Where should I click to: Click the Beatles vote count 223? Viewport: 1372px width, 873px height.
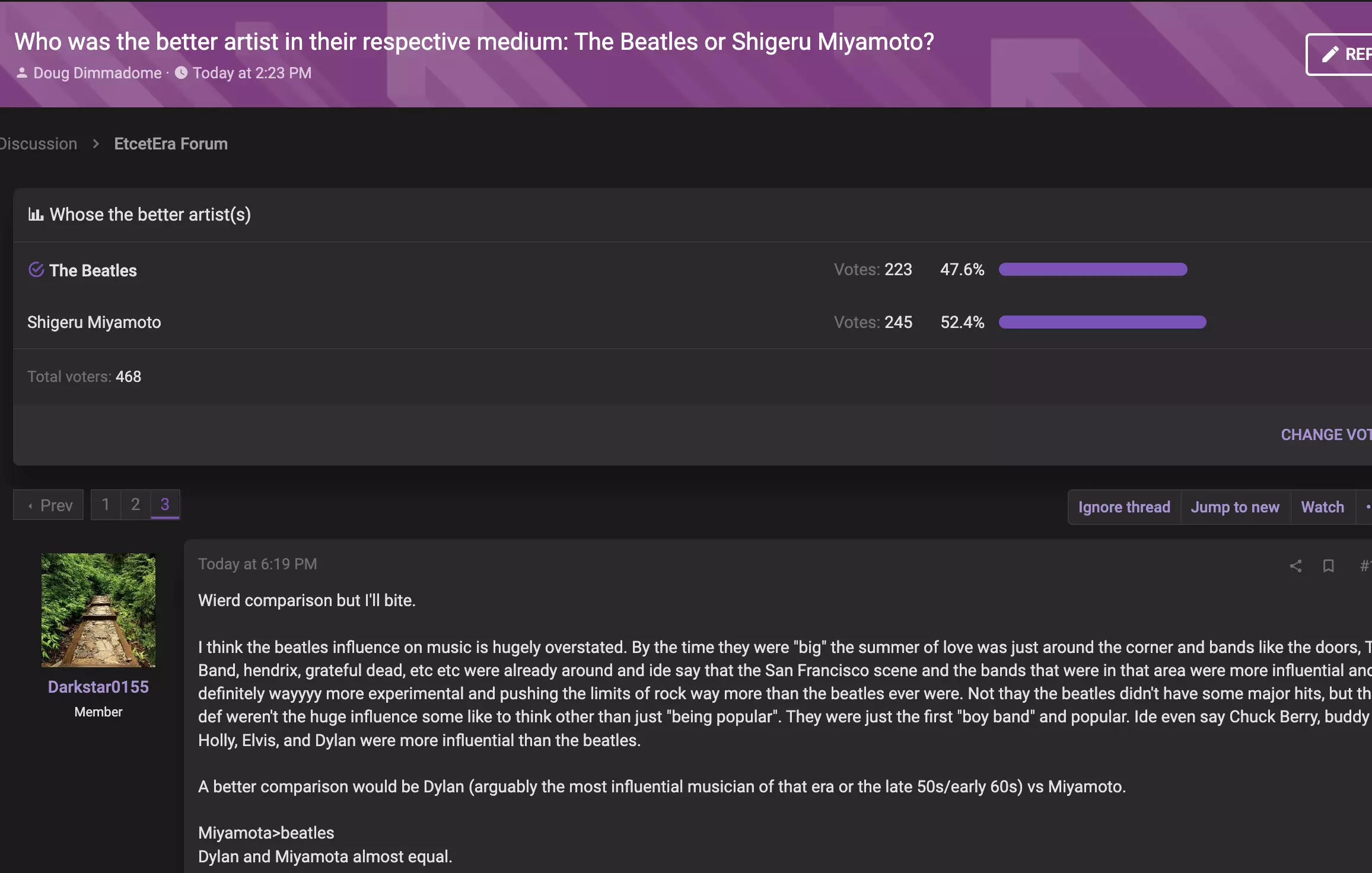coord(898,269)
